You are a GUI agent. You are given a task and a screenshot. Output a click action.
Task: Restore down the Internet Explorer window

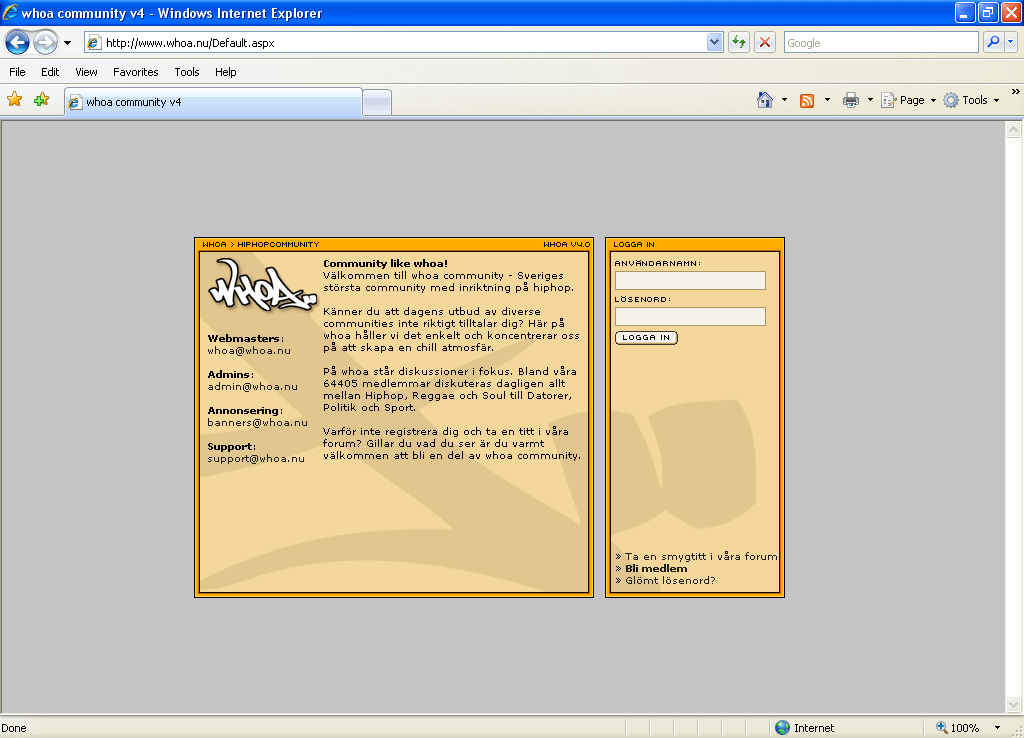(988, 13)
